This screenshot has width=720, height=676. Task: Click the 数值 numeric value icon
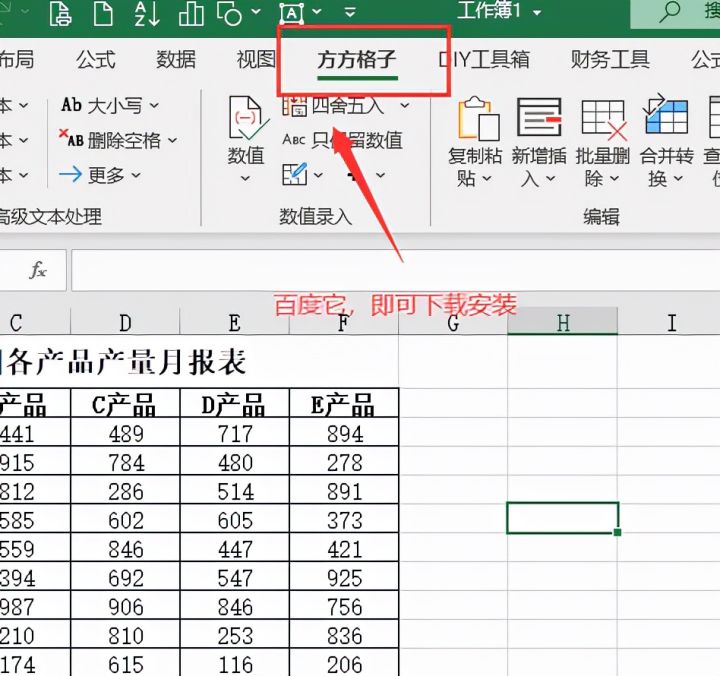246,118
